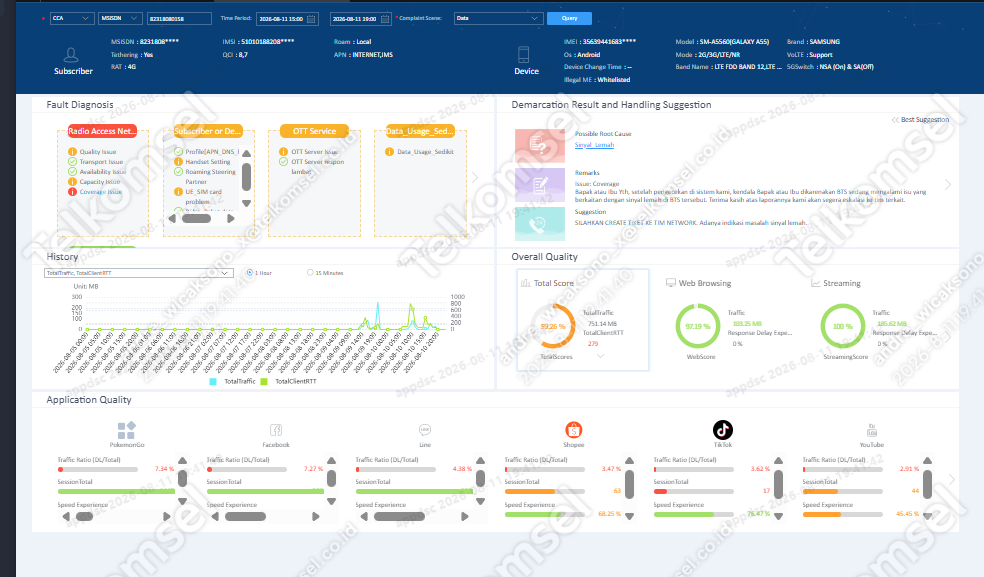Select the Streaming quality card
984x577 pixels.
[872, 320]
